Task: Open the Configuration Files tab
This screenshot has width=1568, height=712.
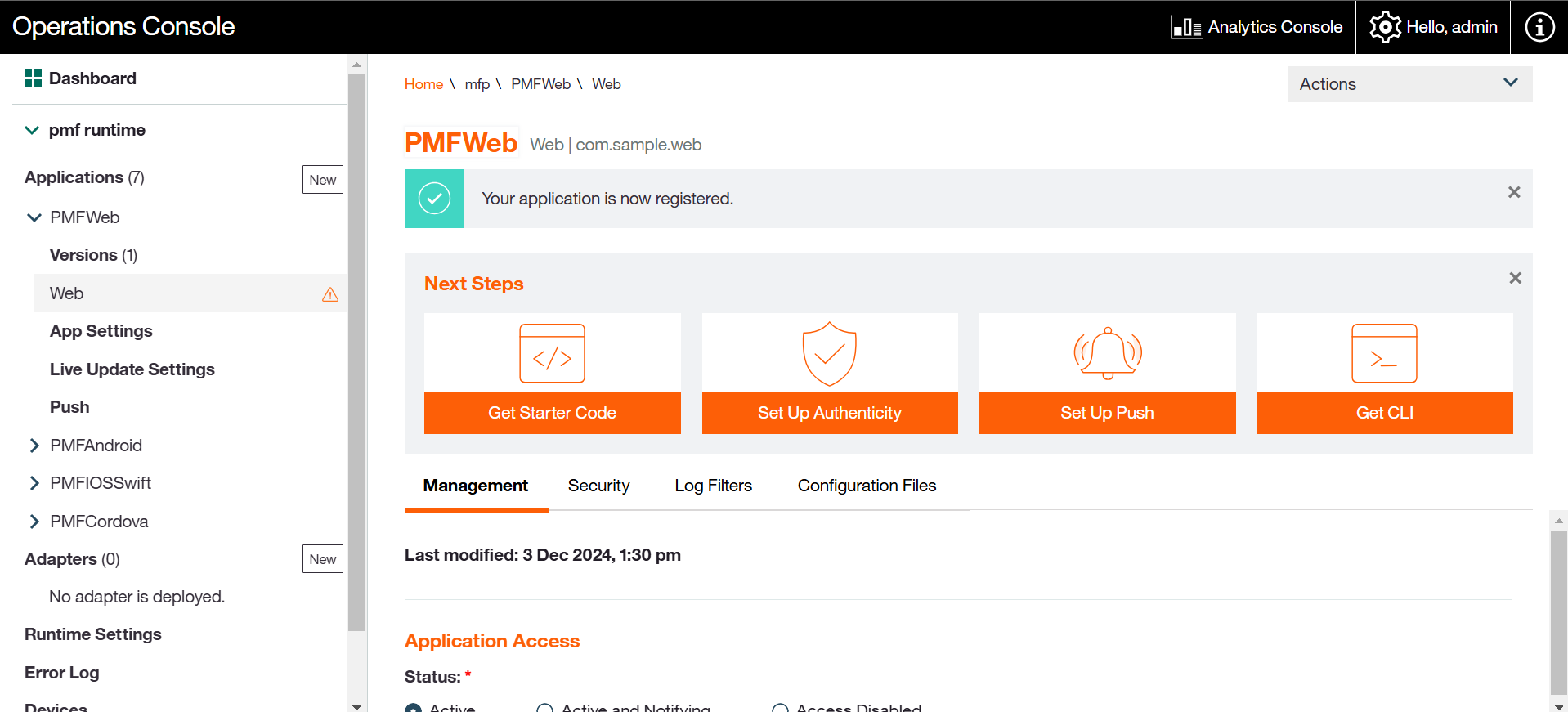Action: 867,486
